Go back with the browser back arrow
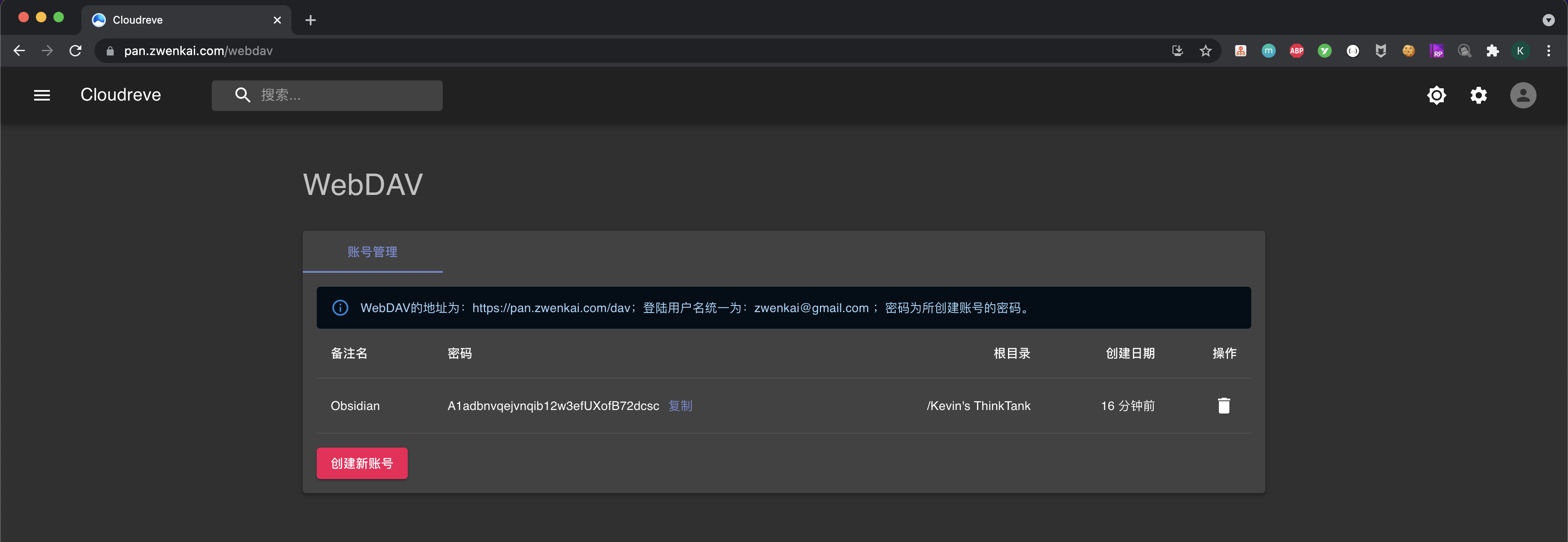 click(x=20, y=51)
